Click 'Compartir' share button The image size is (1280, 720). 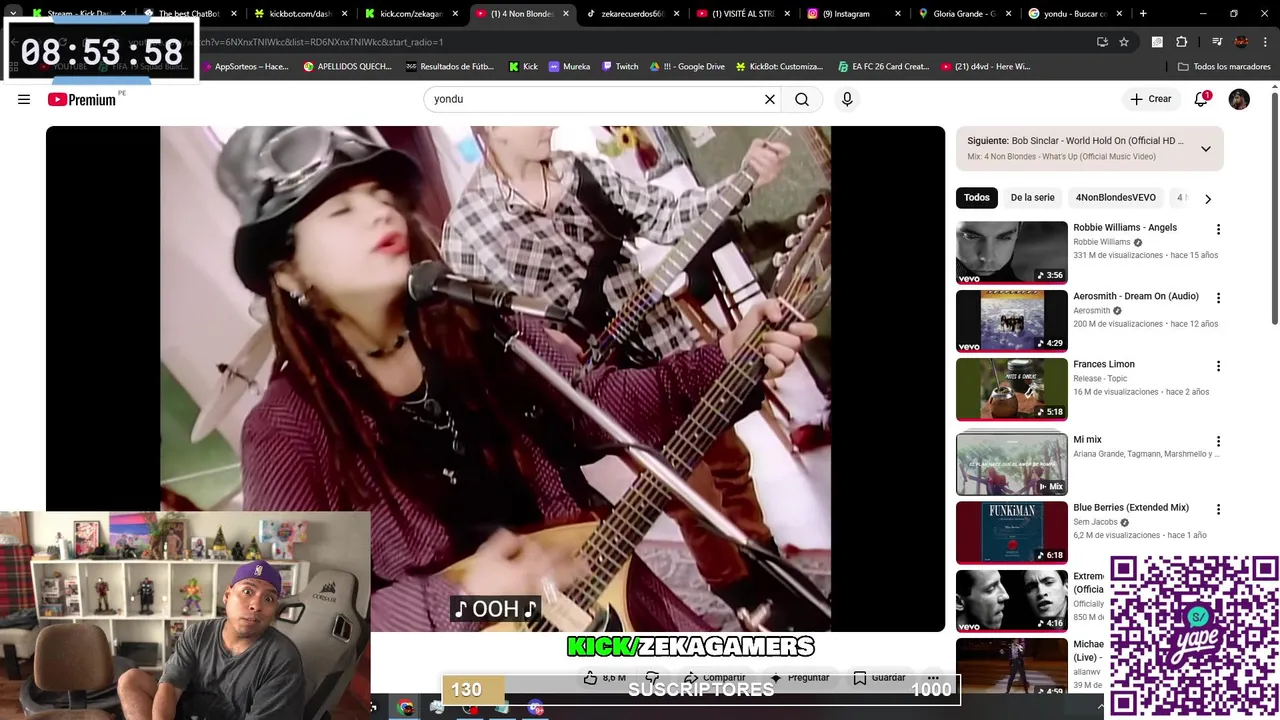pyautogui.click(x=714, y=677)
